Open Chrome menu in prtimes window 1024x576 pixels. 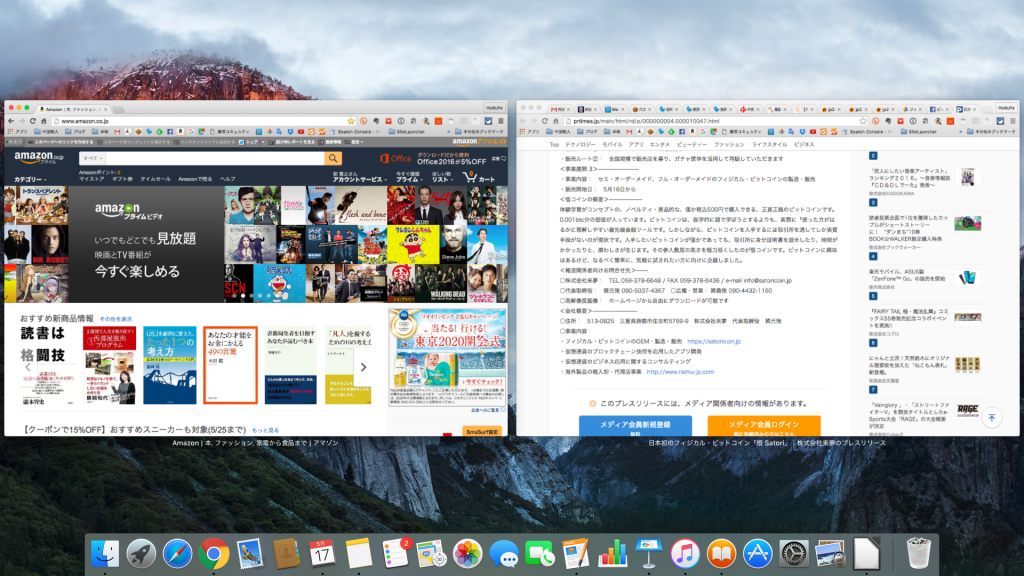tap(1013, 121)
